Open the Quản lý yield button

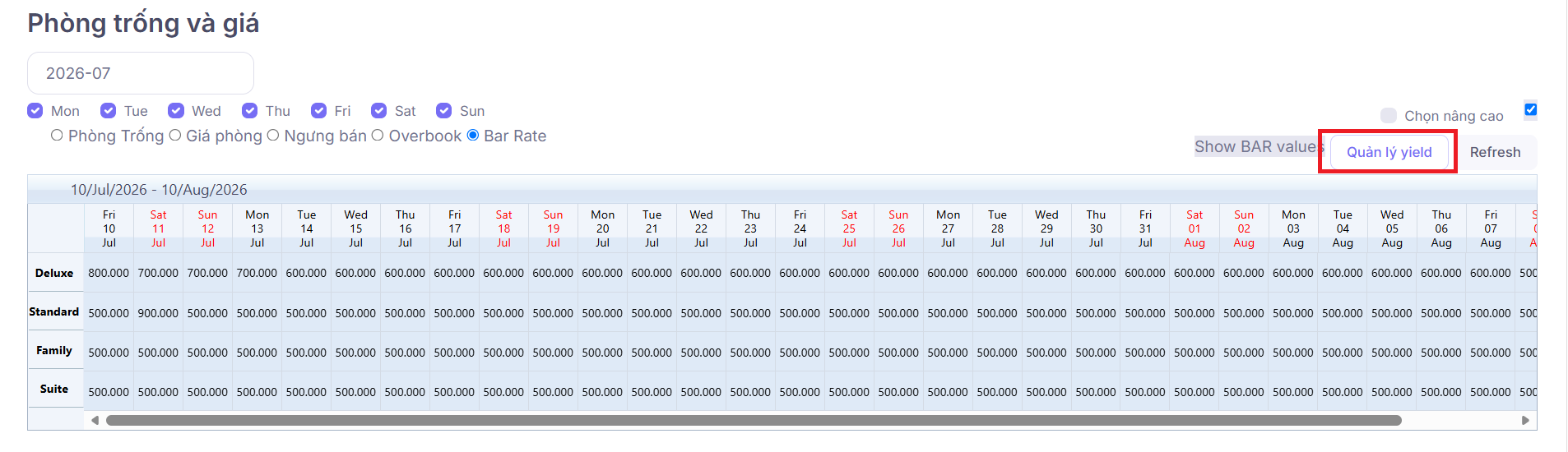[x=1389, y=152]
